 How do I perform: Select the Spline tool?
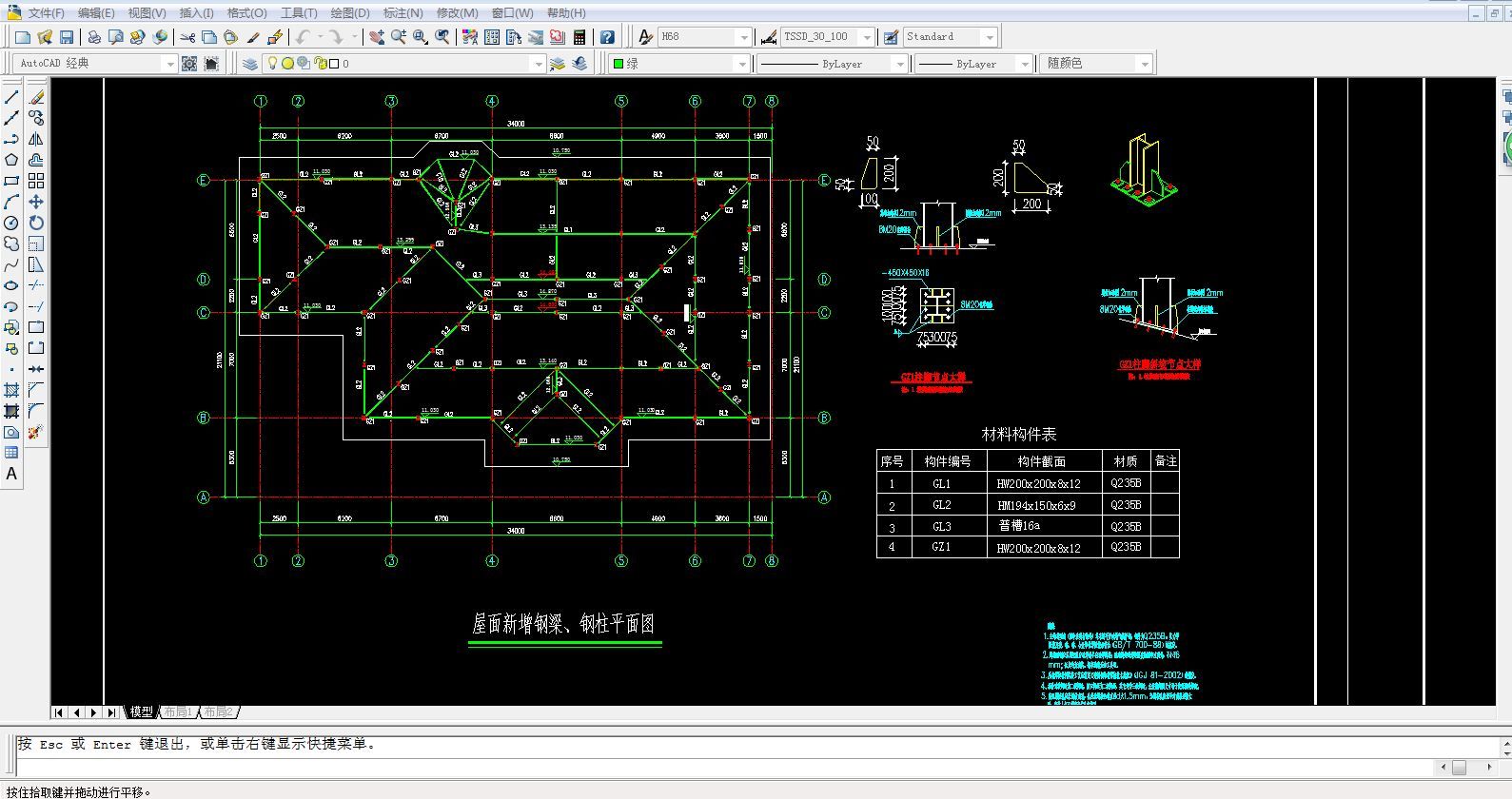[x=11, y=264]
